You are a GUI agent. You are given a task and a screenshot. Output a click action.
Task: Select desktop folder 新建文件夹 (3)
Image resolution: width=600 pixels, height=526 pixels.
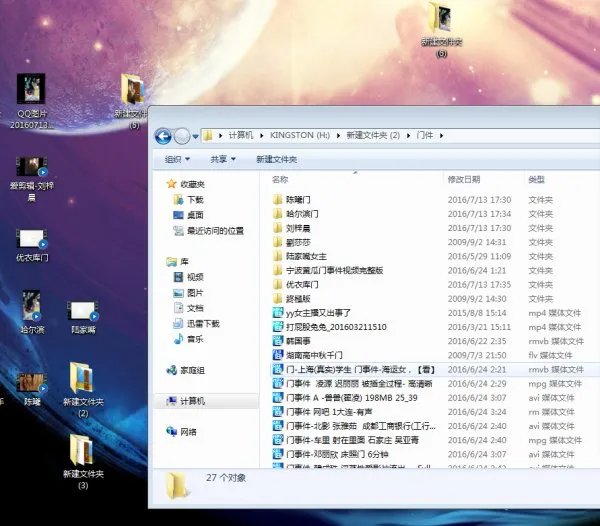coord(83,462)
